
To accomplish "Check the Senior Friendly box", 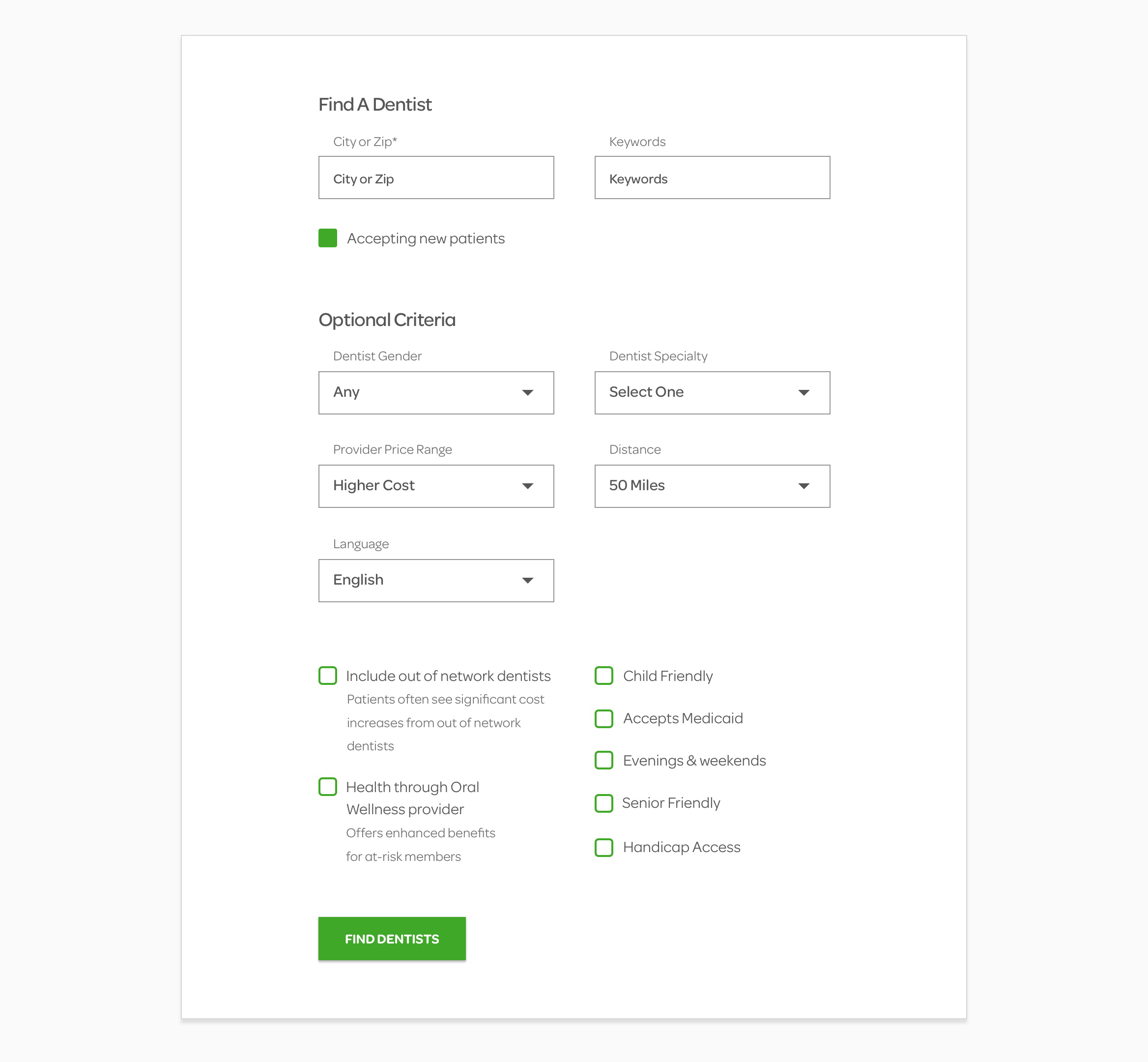I will [603, 803].
